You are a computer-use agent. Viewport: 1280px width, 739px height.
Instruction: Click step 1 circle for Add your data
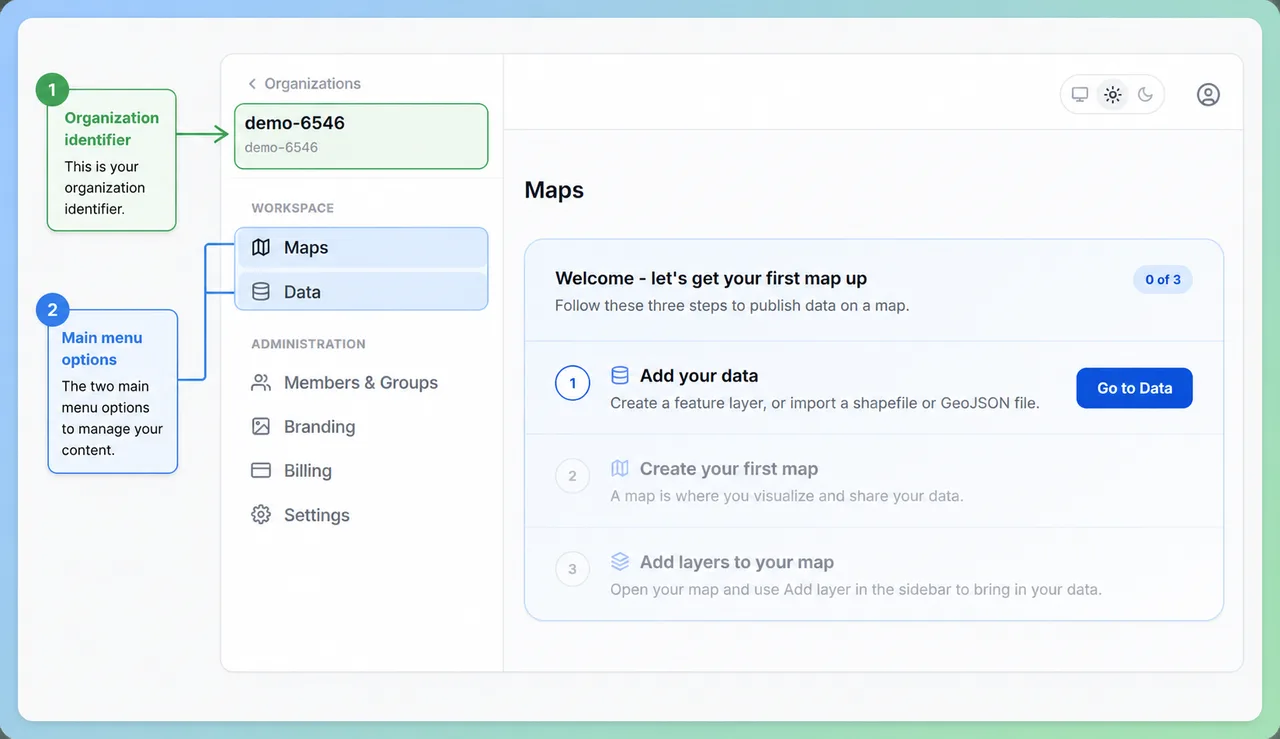pos(572,383)
